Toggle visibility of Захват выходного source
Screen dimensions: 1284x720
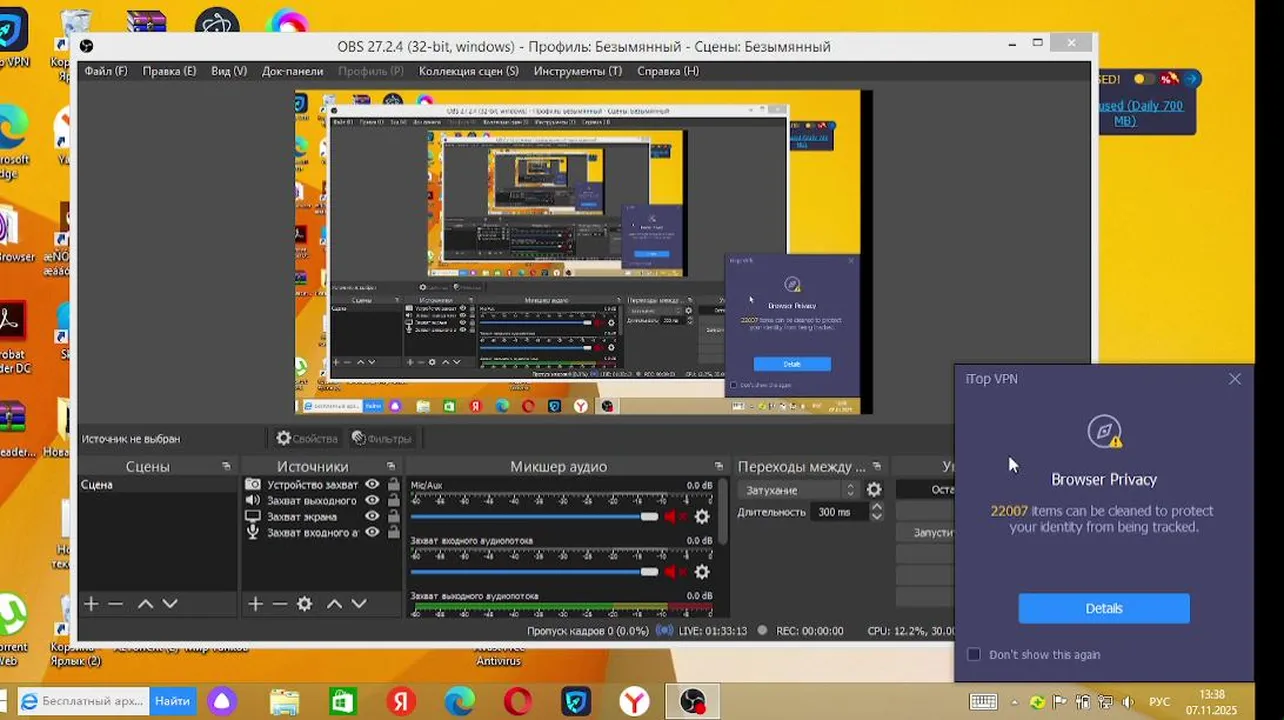coord(372,501)
